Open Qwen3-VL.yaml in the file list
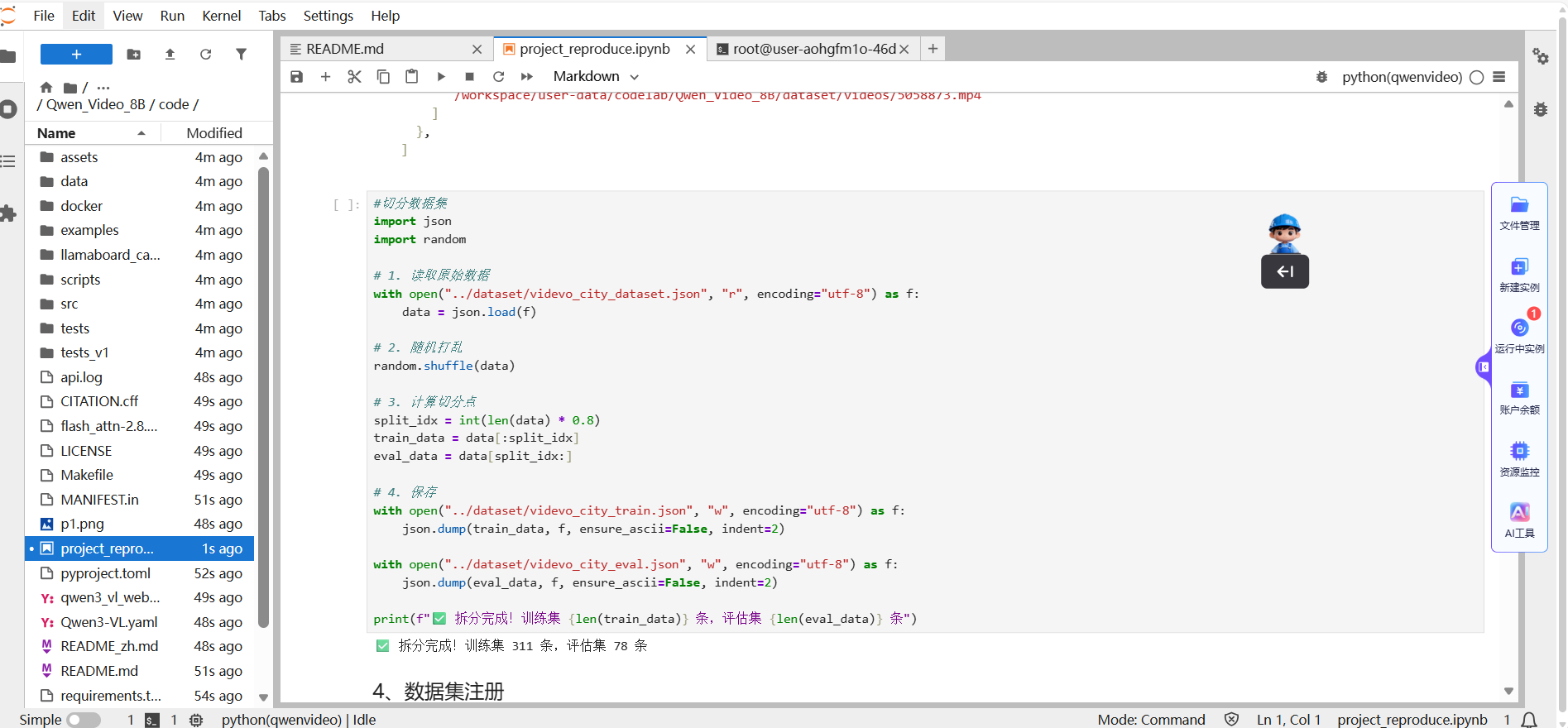This screenshot has height=728, width=1568. (x=109, y=622)
